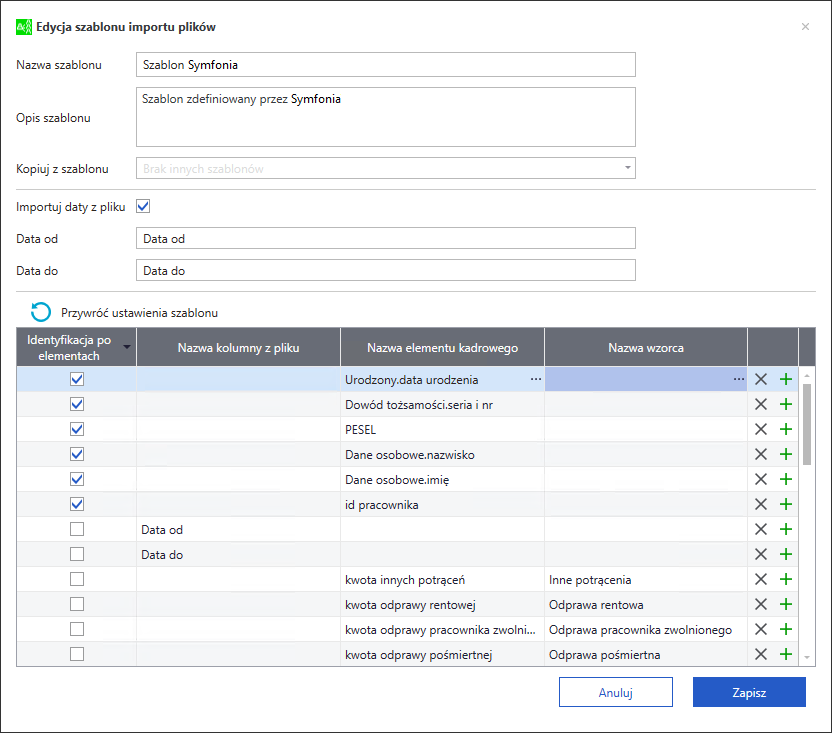Add a row below Dane osobowe.imię
This screenshot has width=832, height=733.
pyautogui.click(x=786, y=479)
